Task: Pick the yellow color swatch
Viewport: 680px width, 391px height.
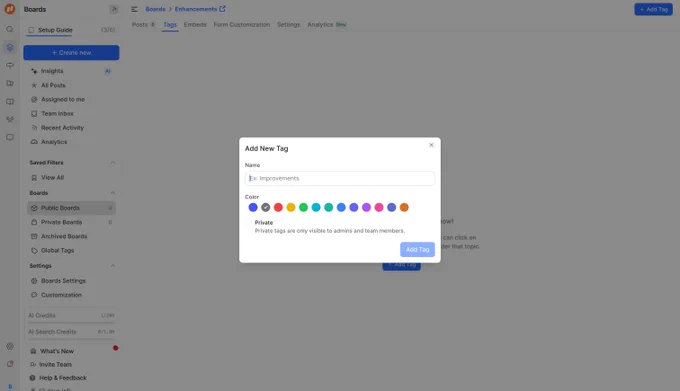Action: 291,208
